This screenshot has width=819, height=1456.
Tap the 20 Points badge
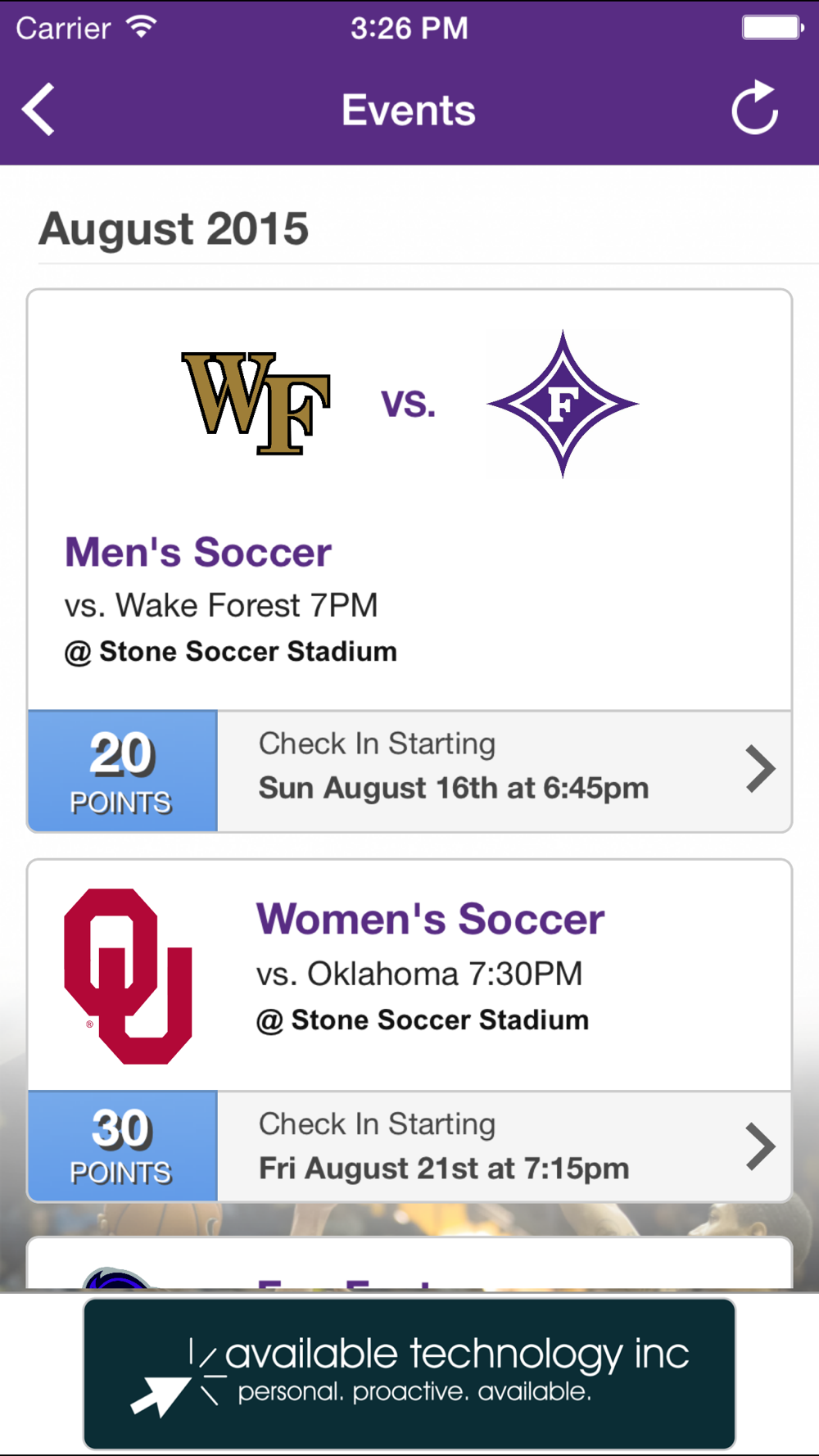122,771
